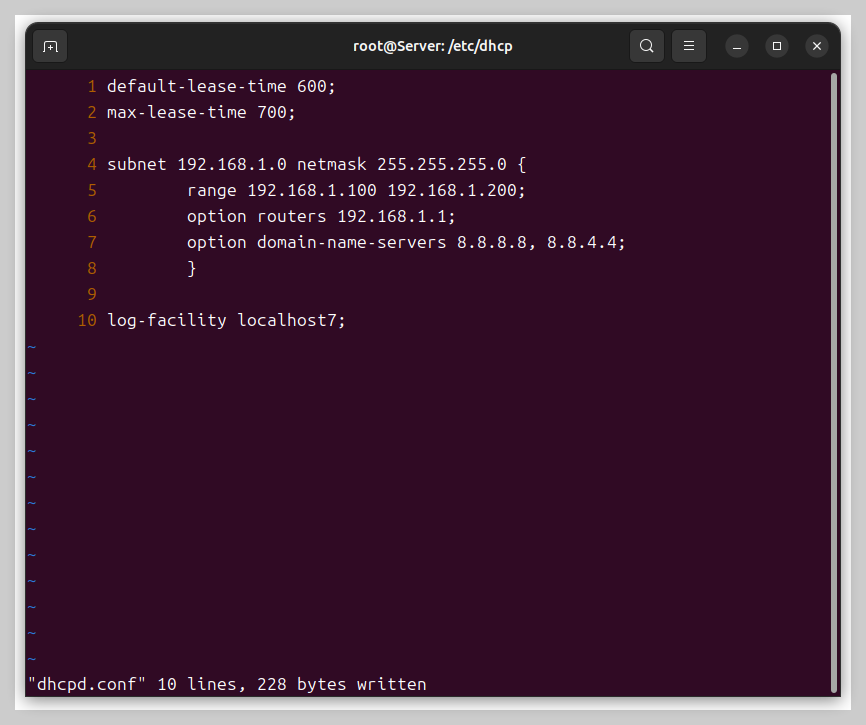This screenshot has height=725, width=866.
Task: Click on 'max-lease-time' in line 2
Action: coord(177,113)
